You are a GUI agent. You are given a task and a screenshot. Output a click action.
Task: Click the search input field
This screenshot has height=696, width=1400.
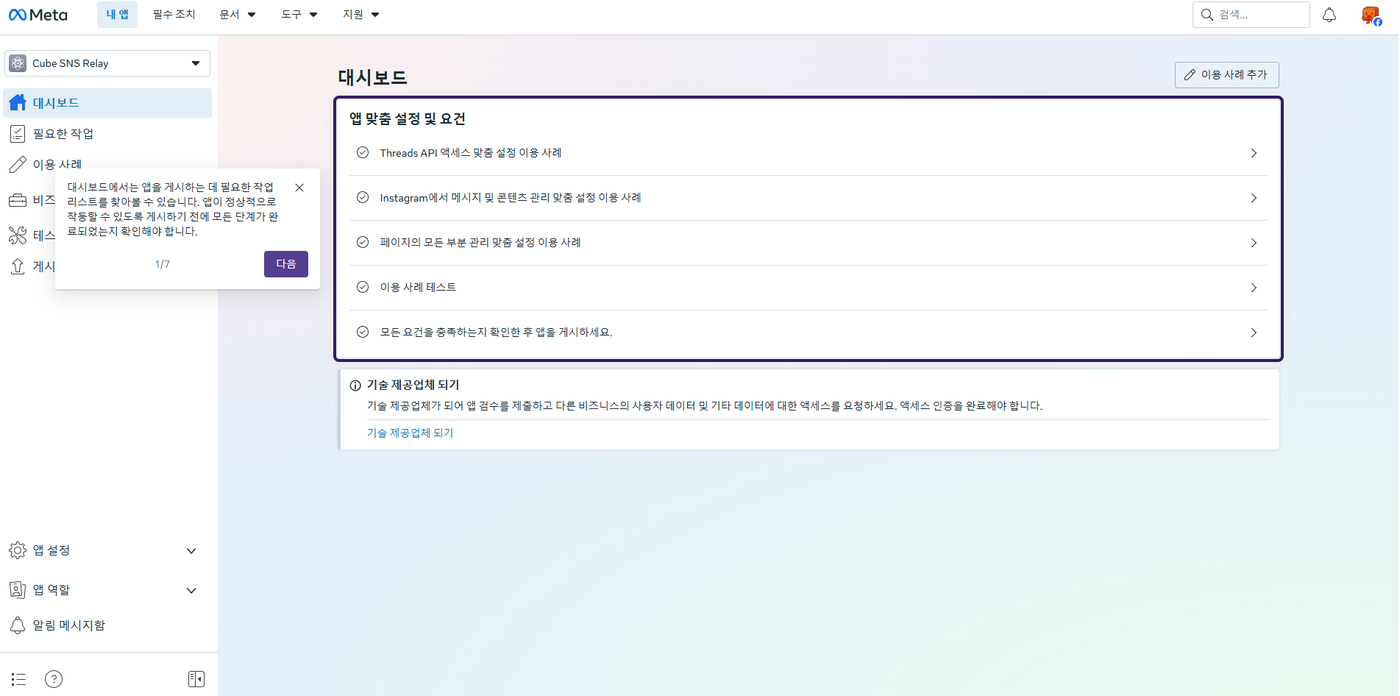[1251, 15]
